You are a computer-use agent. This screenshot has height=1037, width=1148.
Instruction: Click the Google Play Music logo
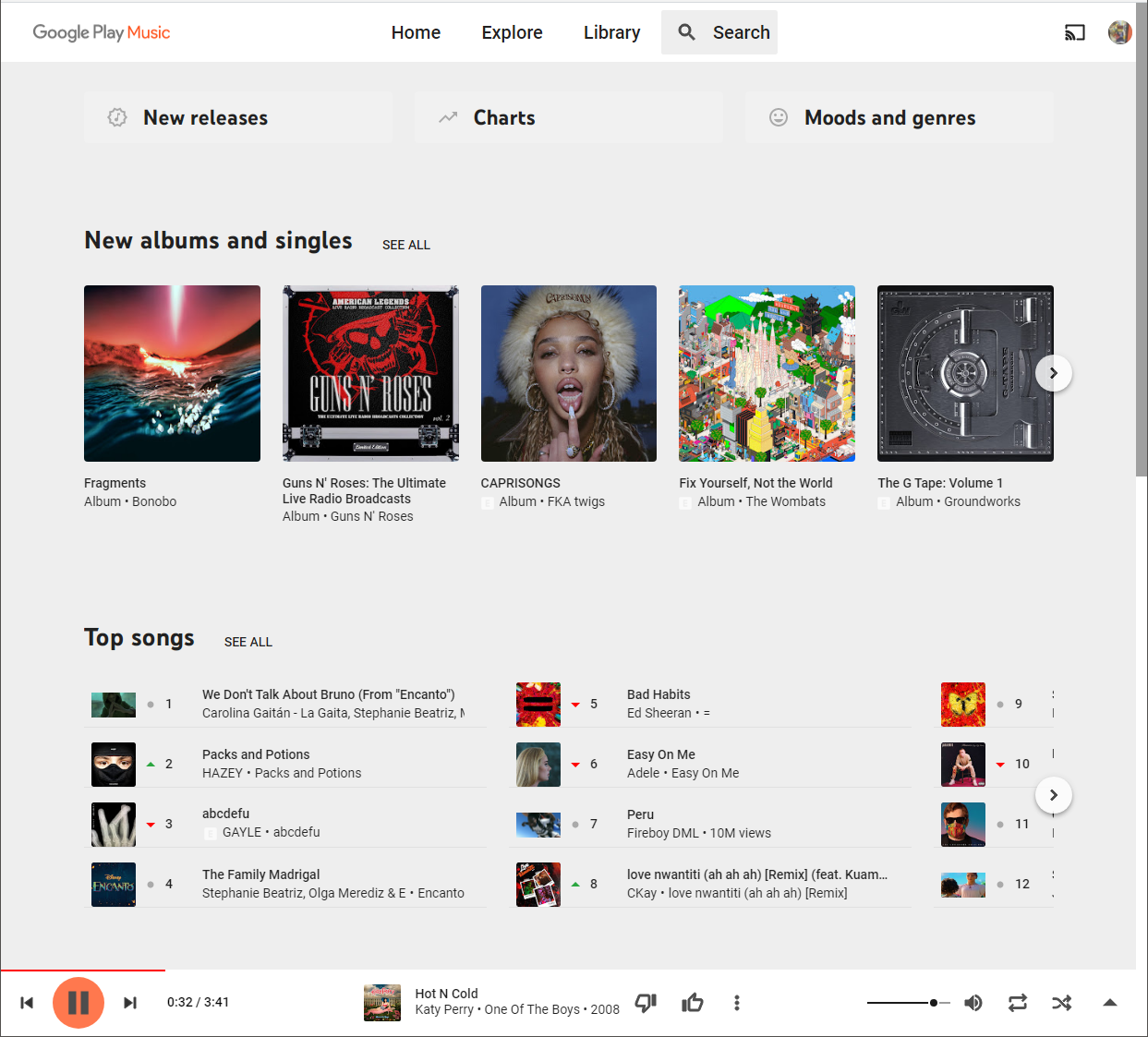102,32
